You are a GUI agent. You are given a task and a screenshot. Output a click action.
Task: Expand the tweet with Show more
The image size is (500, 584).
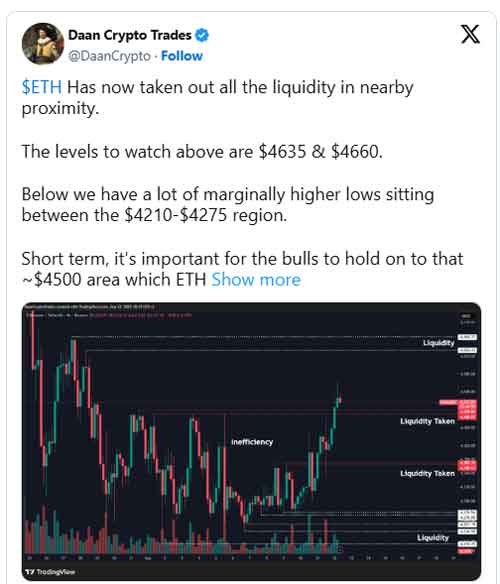tap(256, 280)
